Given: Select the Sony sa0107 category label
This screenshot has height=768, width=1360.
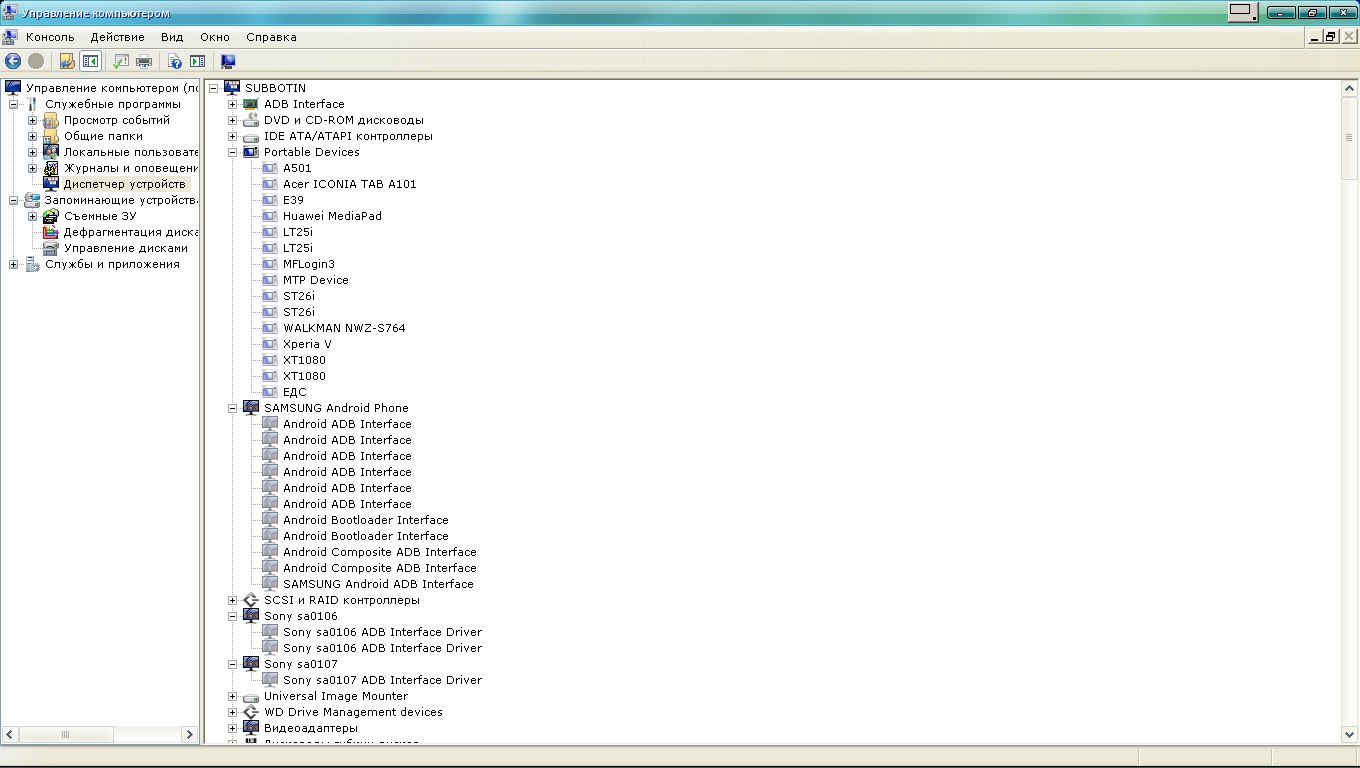Looking at the screenshot, I should tap(301, 664).
